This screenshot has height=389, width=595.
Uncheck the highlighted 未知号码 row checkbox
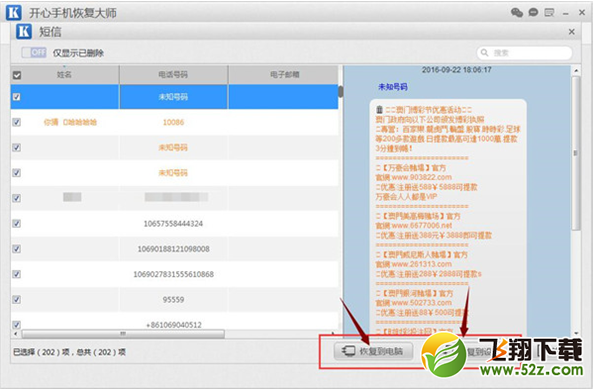point(17,97)
